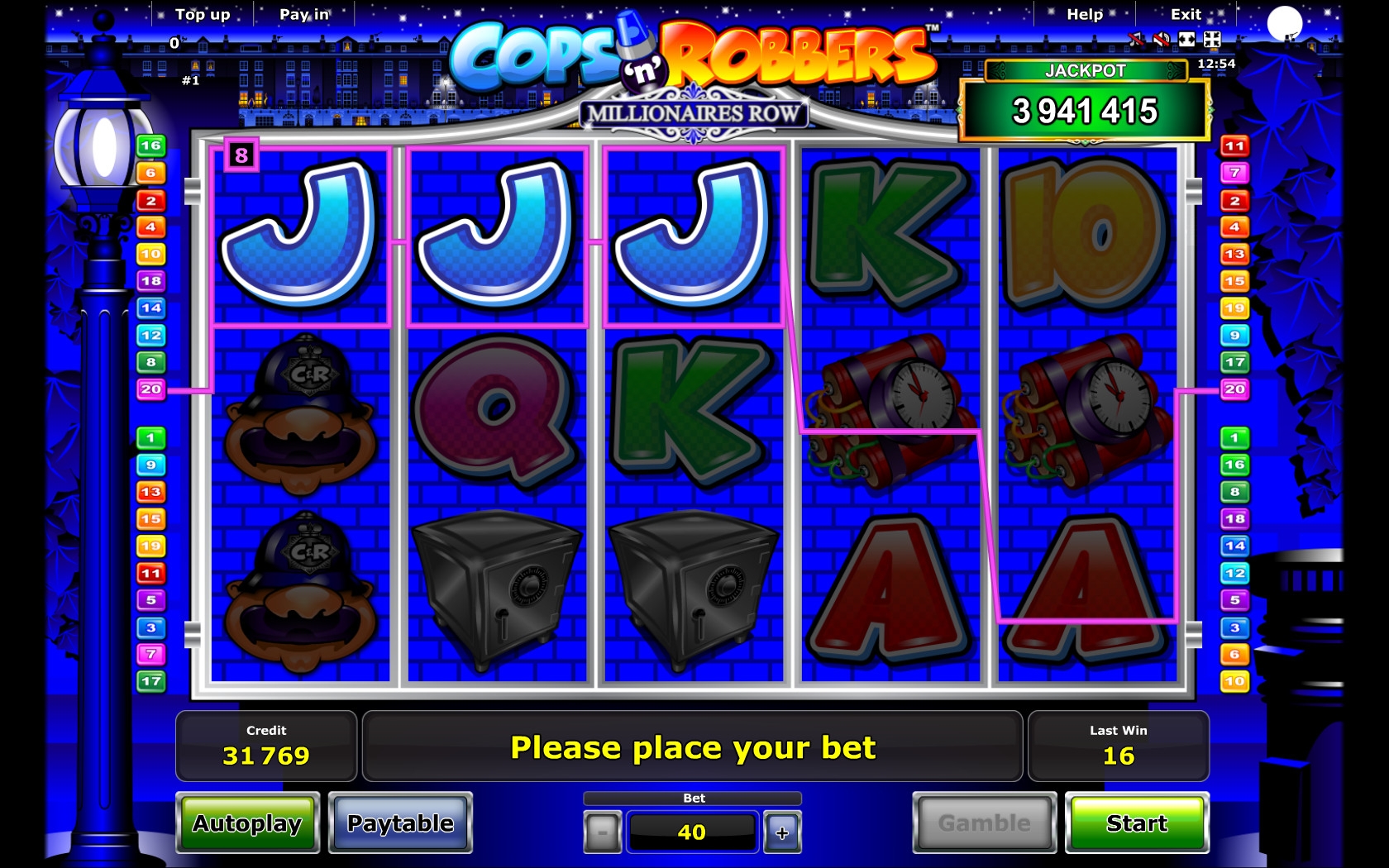Select payline 1 marker on left side

[x=150, y=437]
